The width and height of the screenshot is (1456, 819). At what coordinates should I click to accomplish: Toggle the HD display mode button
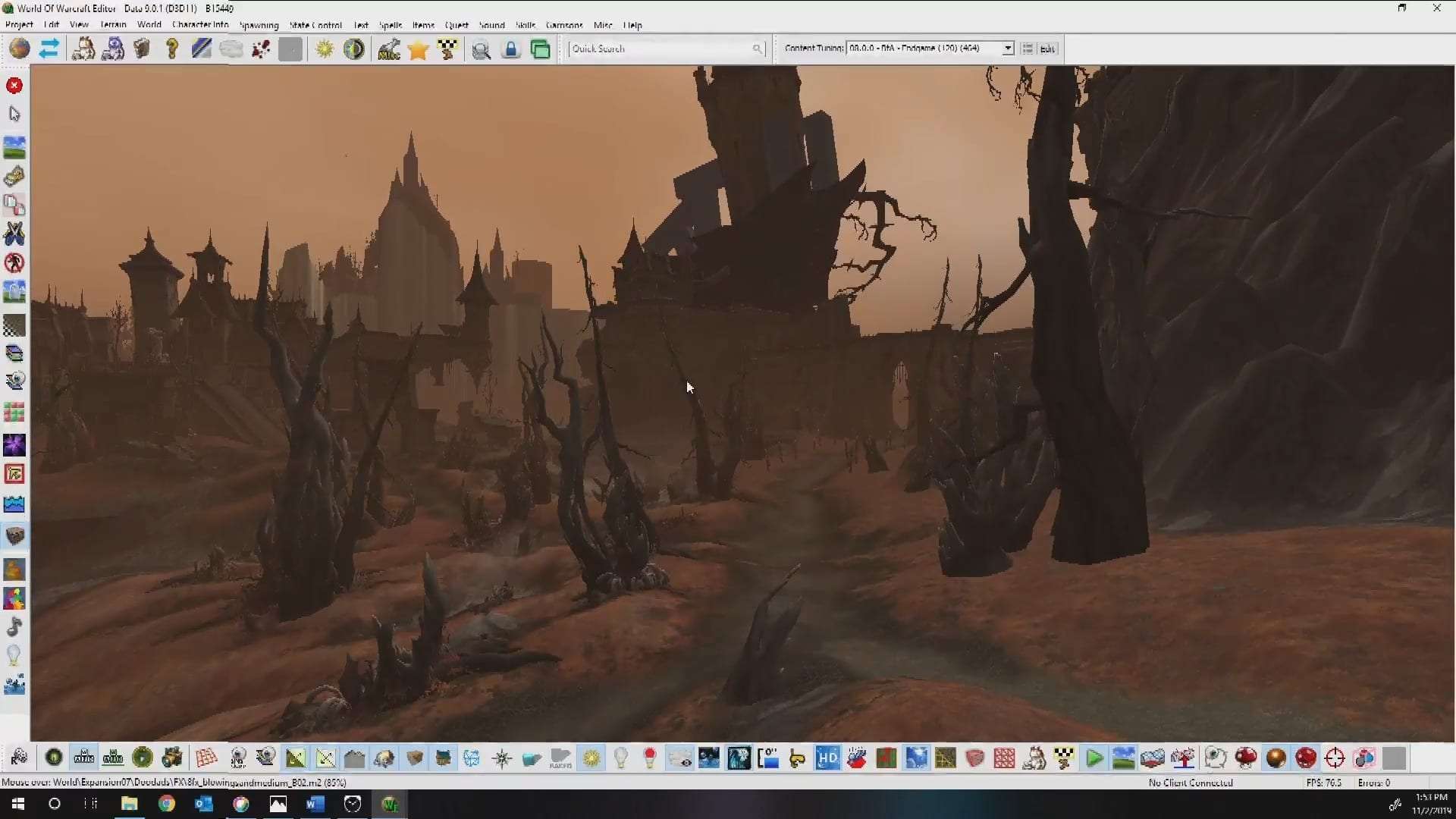tap(827, 758)
